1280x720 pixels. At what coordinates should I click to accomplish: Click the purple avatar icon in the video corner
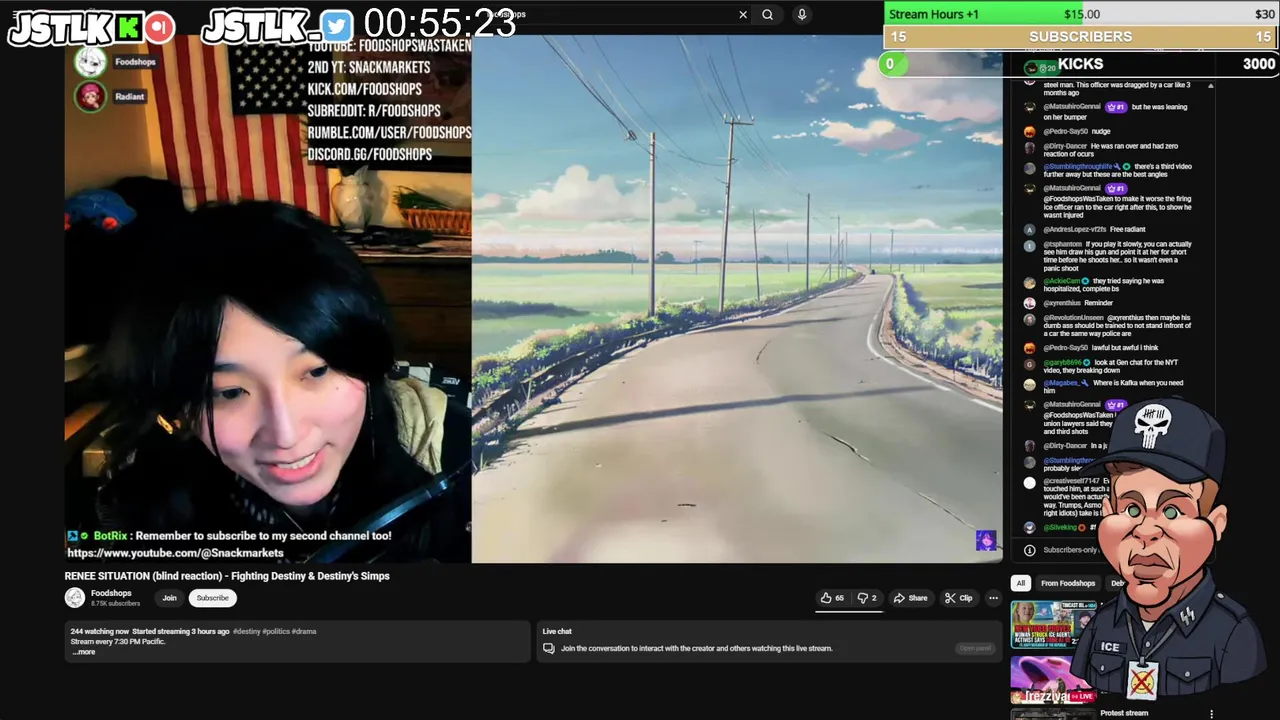click(x=986, y=541)
